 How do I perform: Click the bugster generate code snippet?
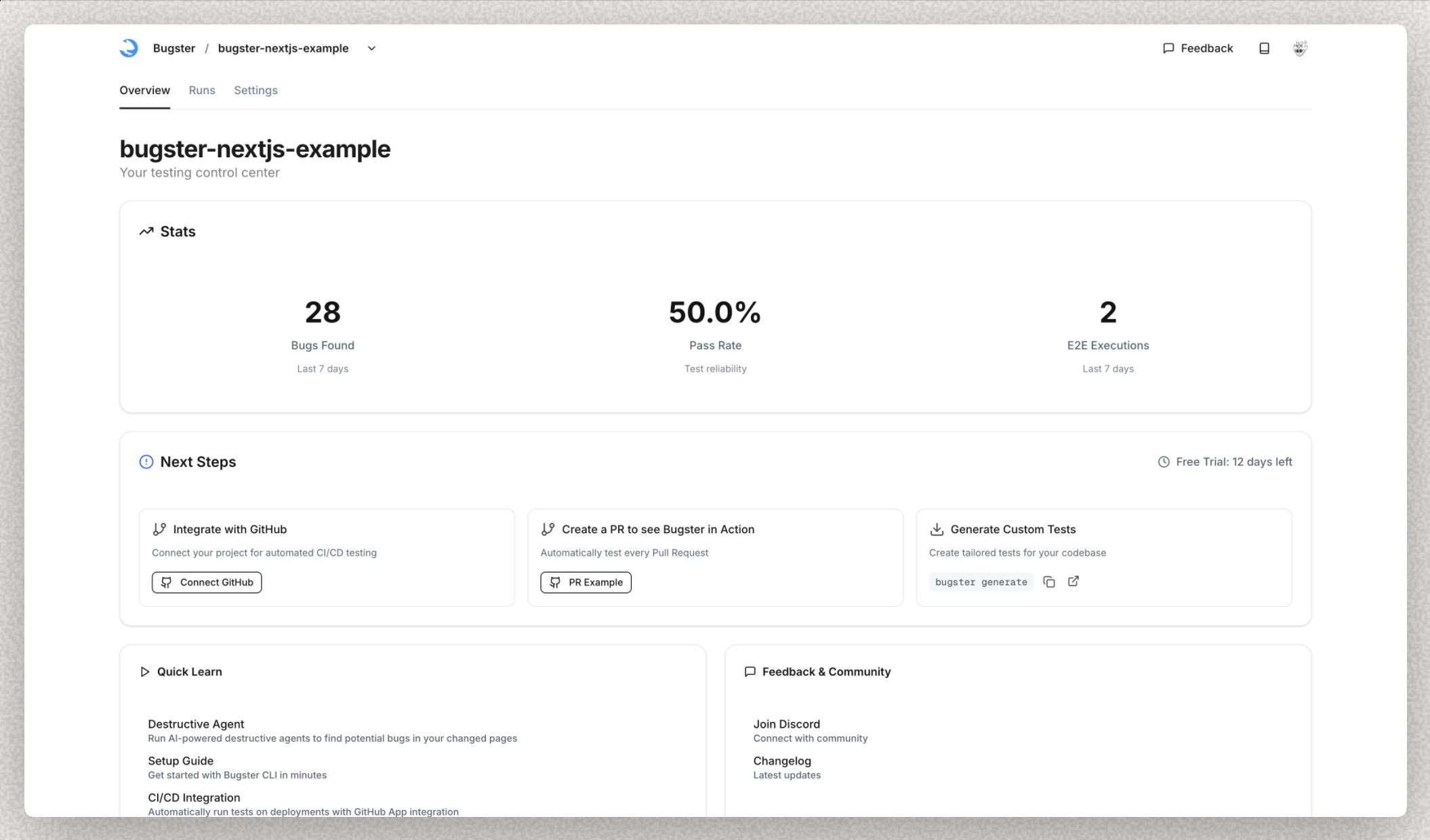981,582
